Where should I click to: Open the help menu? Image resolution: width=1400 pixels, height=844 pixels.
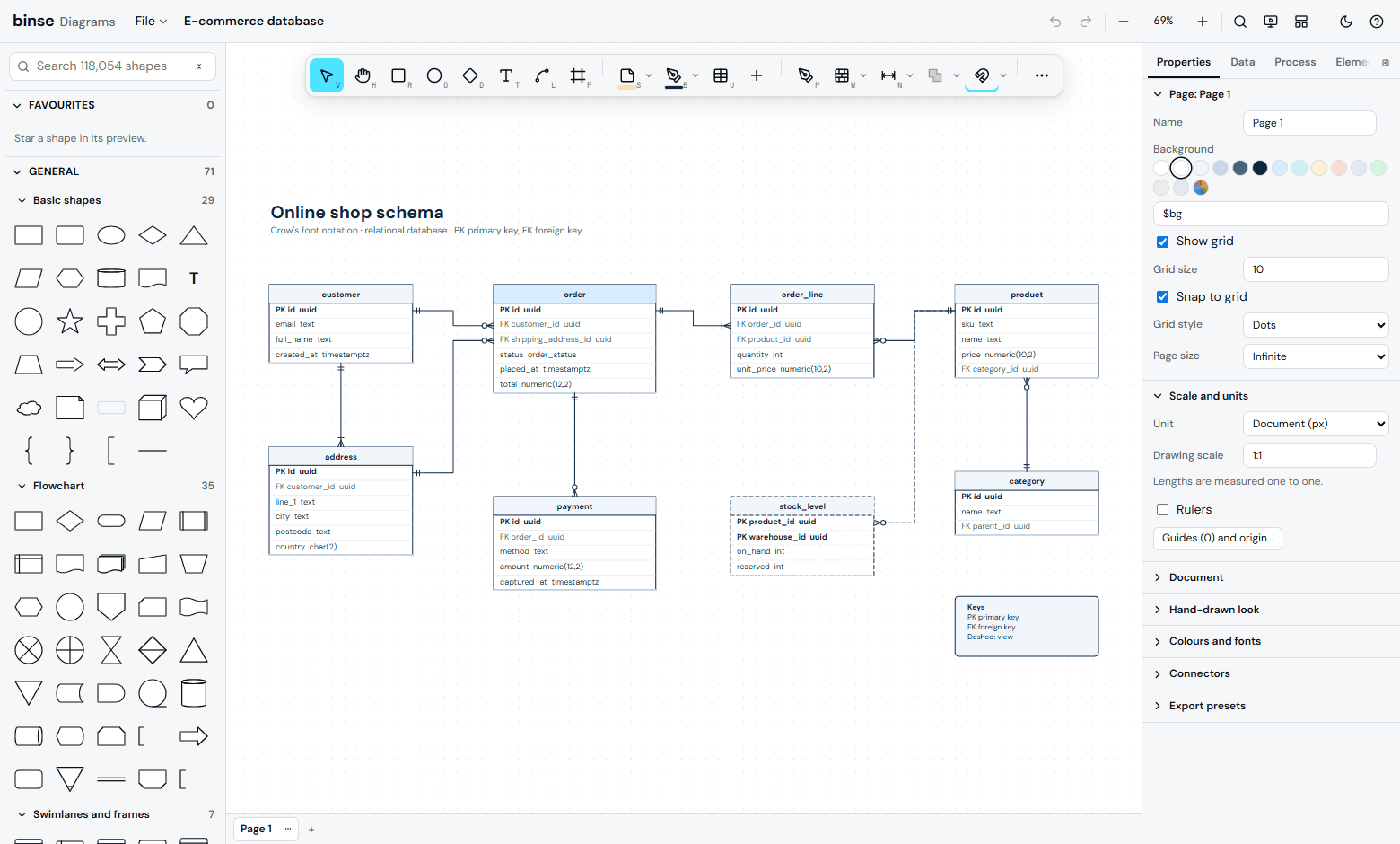tap(1377, 22)
